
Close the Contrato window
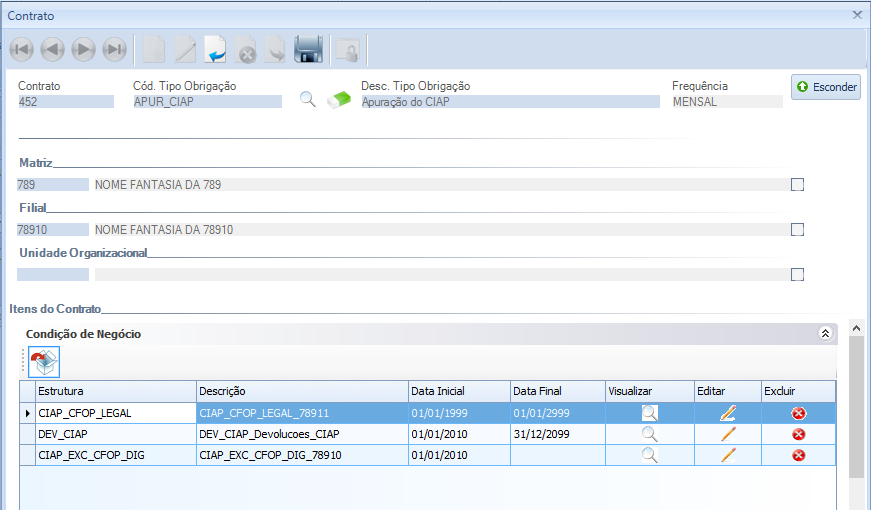coord(857,15)
